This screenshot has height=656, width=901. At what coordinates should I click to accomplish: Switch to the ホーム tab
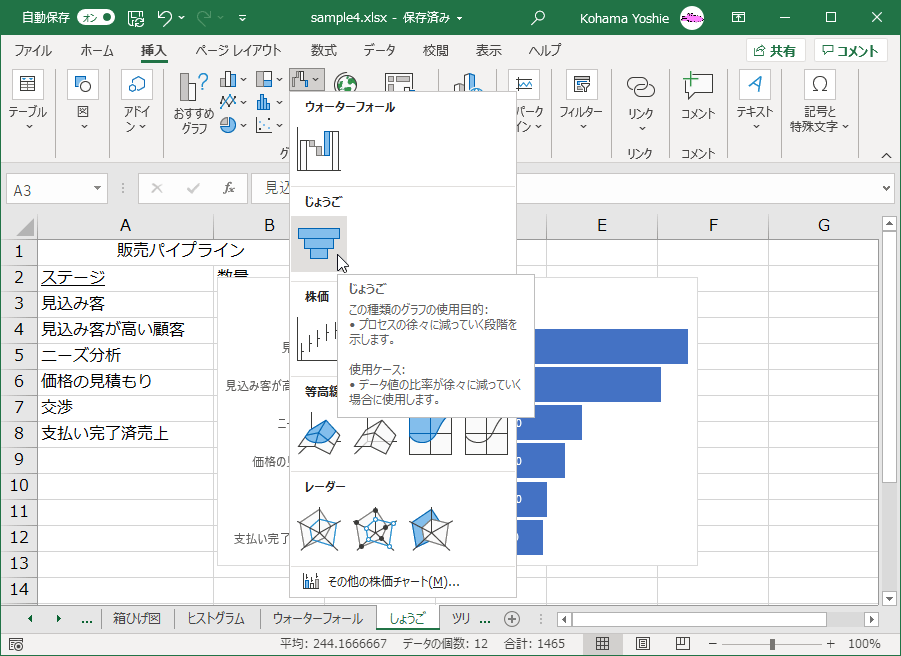click(x=97, y=51)
